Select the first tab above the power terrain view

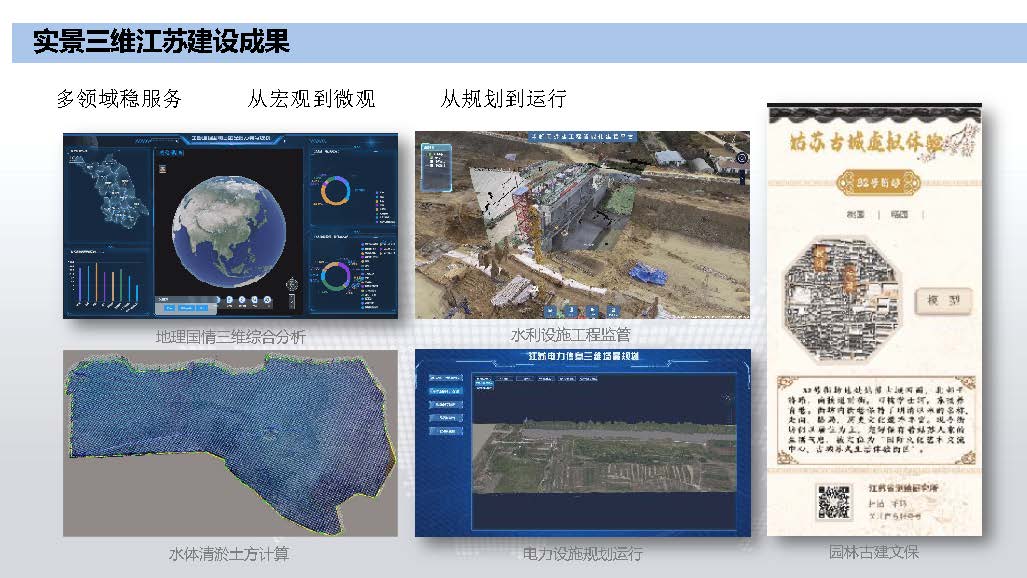point(483,380)
